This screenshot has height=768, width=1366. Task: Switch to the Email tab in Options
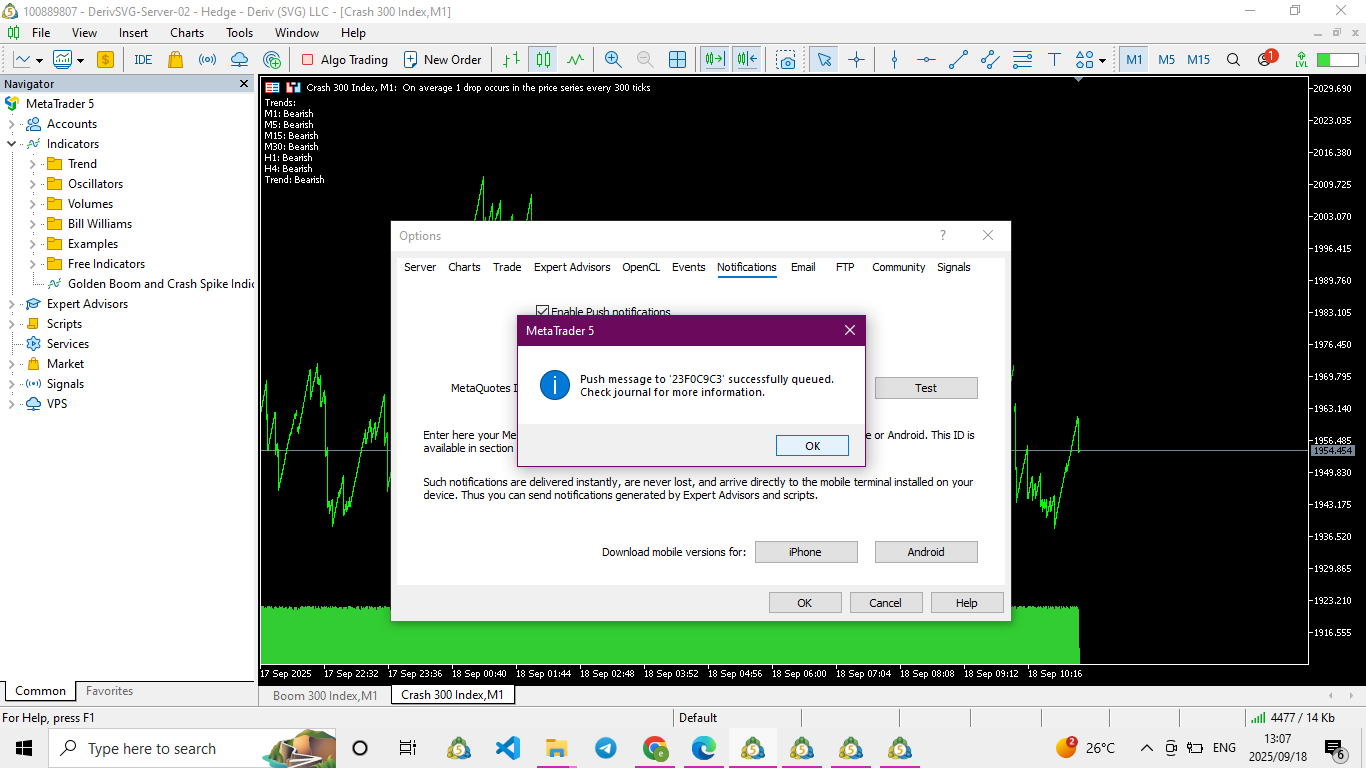[x=803, y=267]
